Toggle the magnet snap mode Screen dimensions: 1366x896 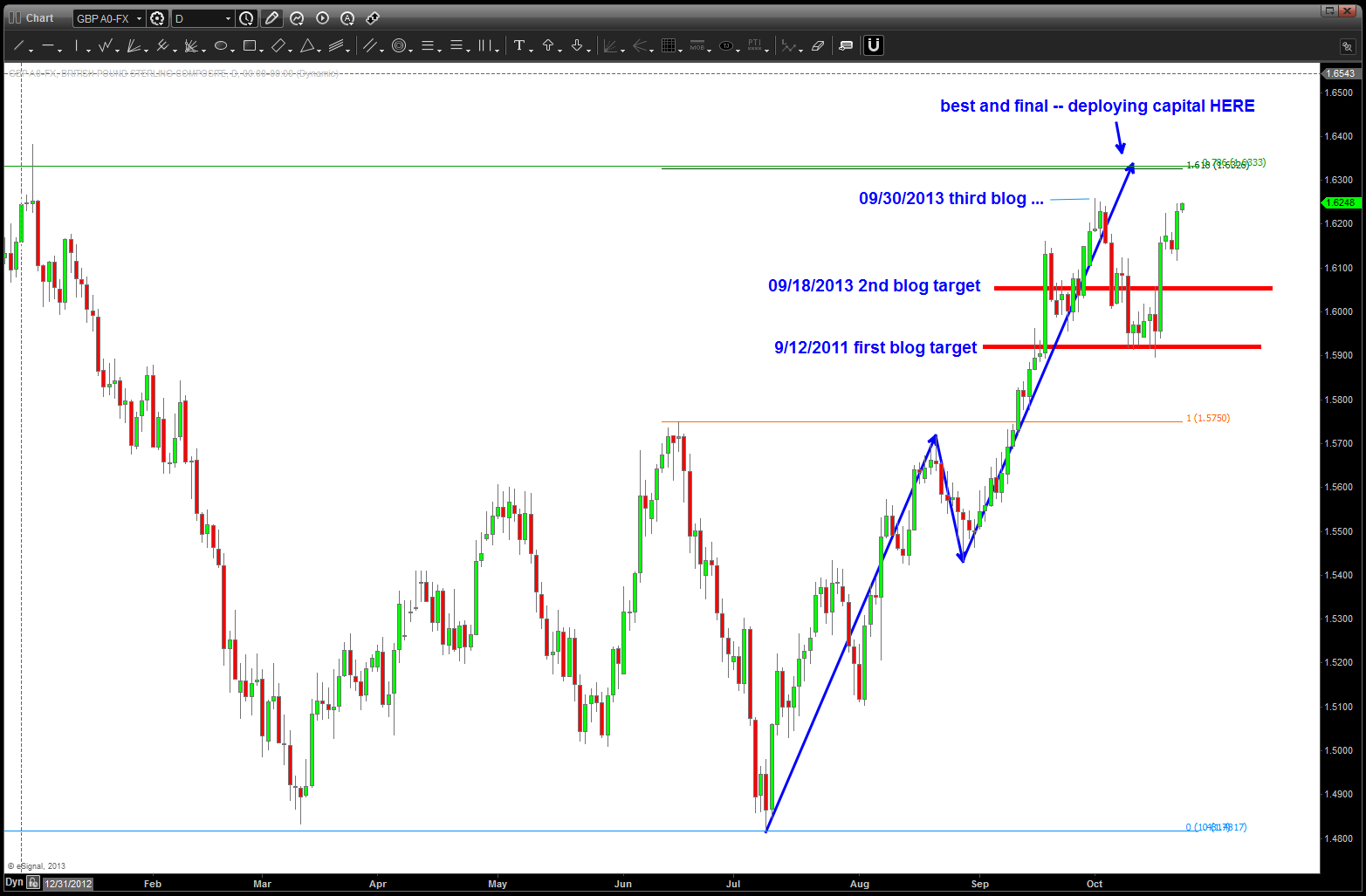coord(873,45)
